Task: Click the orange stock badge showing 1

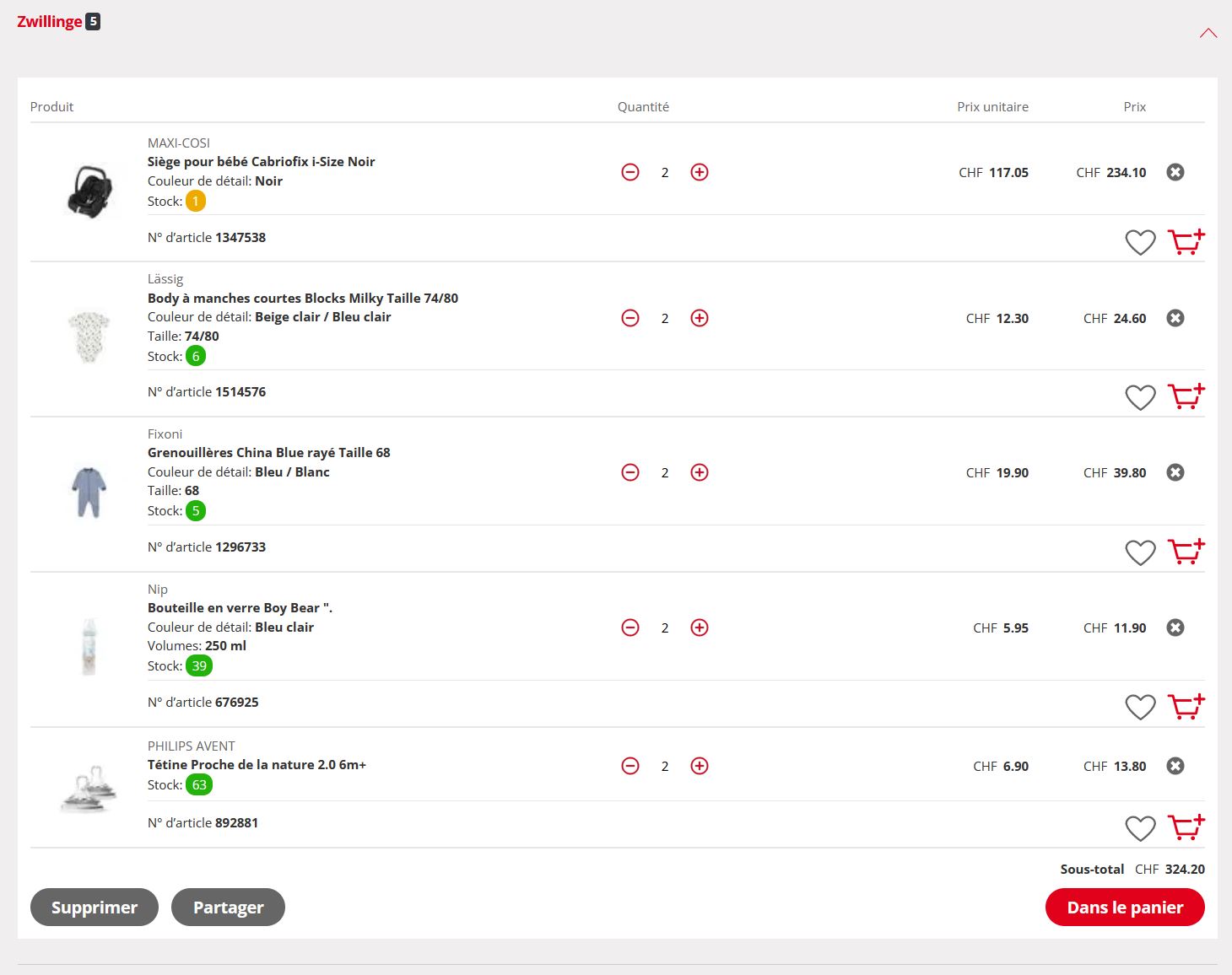Action: pos(196,202)
